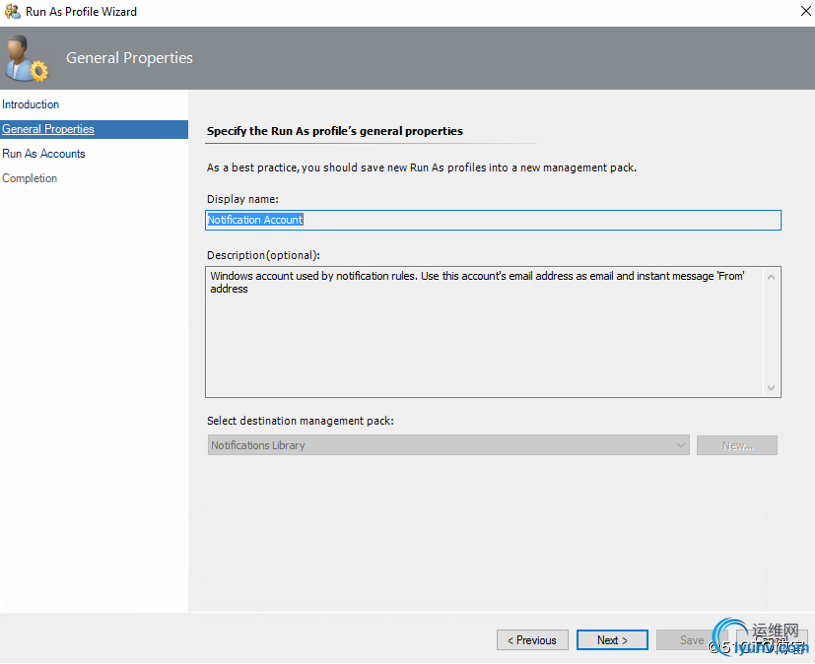The height and width of the screenshot is (664, 815).
Task: Click the Run As Profile Wizard title bar icon
Action: [x=12, y=12]
